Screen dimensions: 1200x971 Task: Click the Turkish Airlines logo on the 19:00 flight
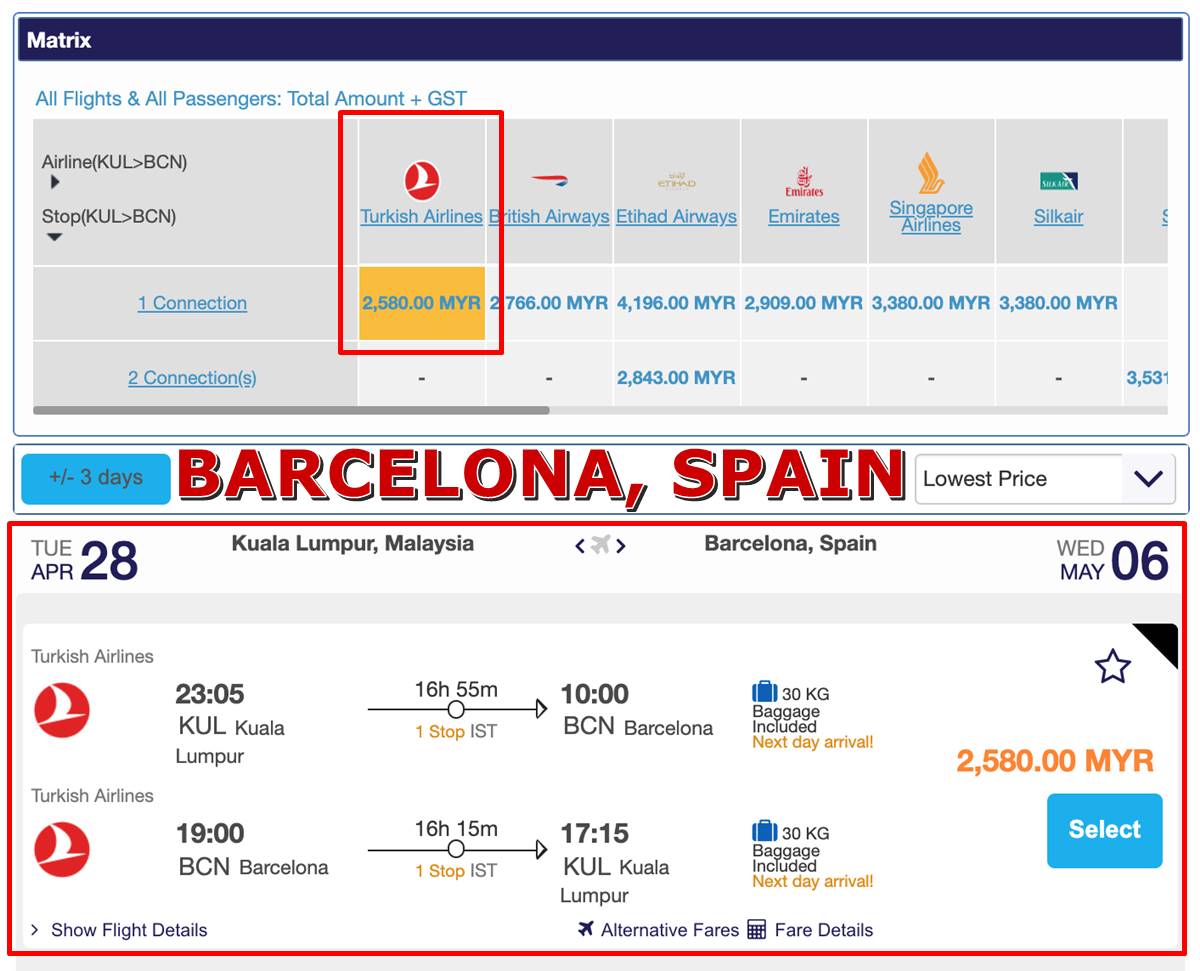[62, 849]
